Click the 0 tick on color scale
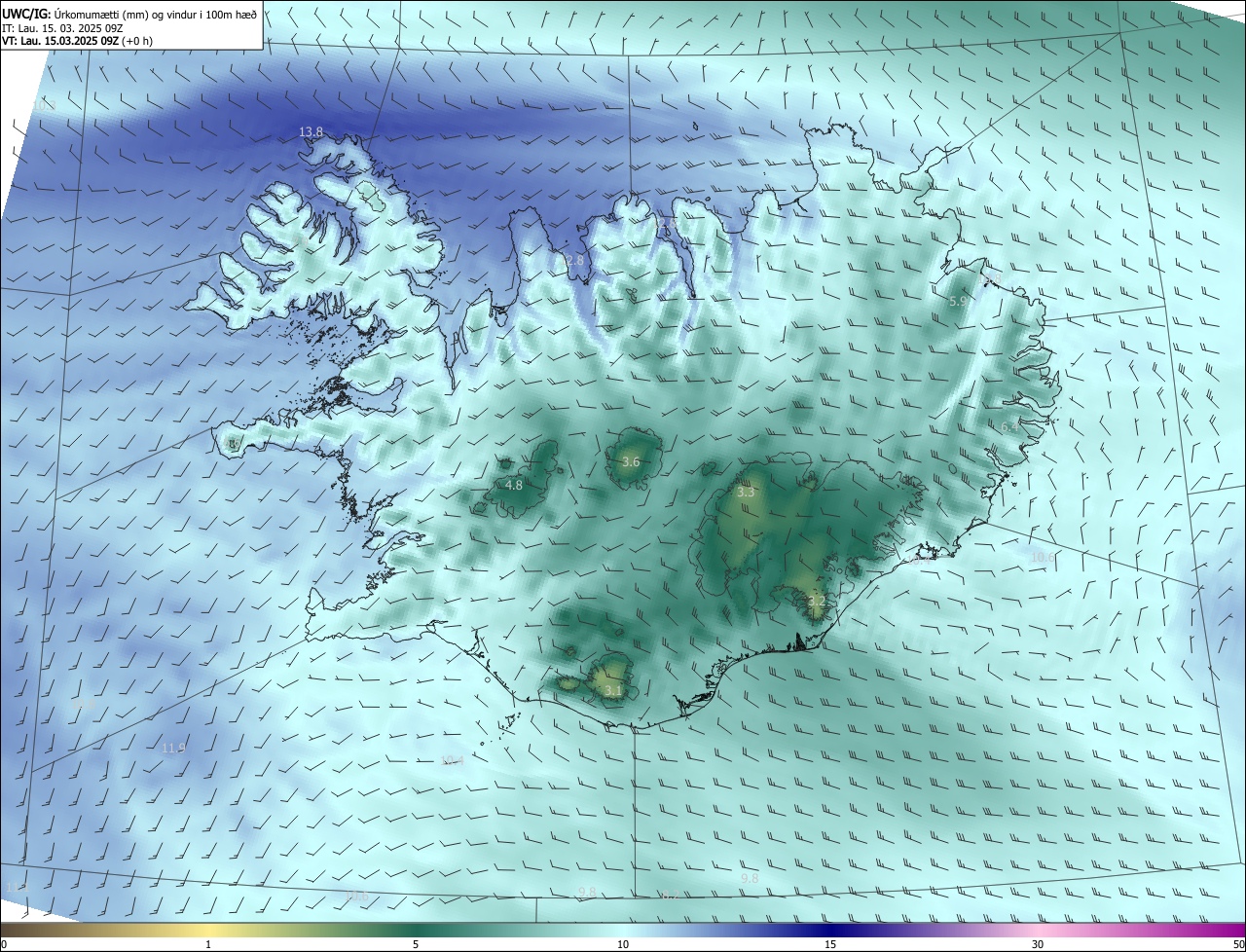The image size is (1246, 952). (x=4, y=944)
